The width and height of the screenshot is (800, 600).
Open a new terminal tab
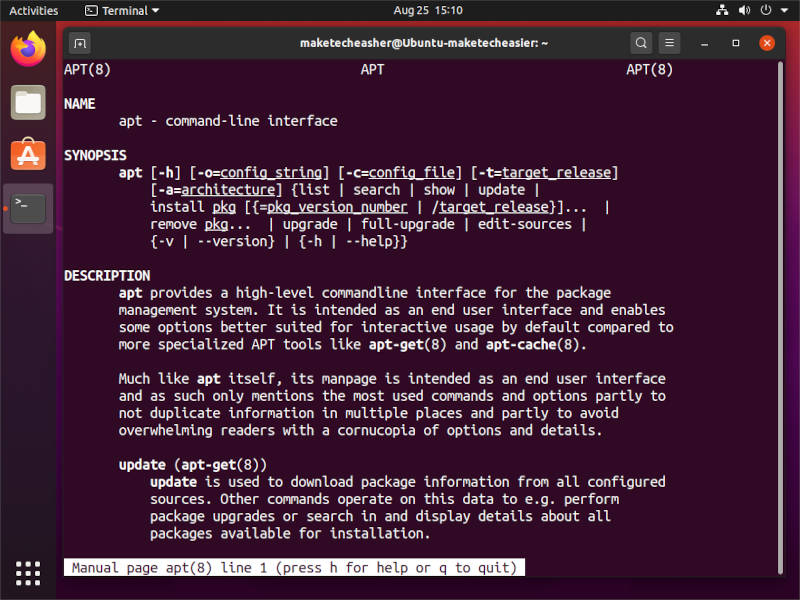point(79,43)
